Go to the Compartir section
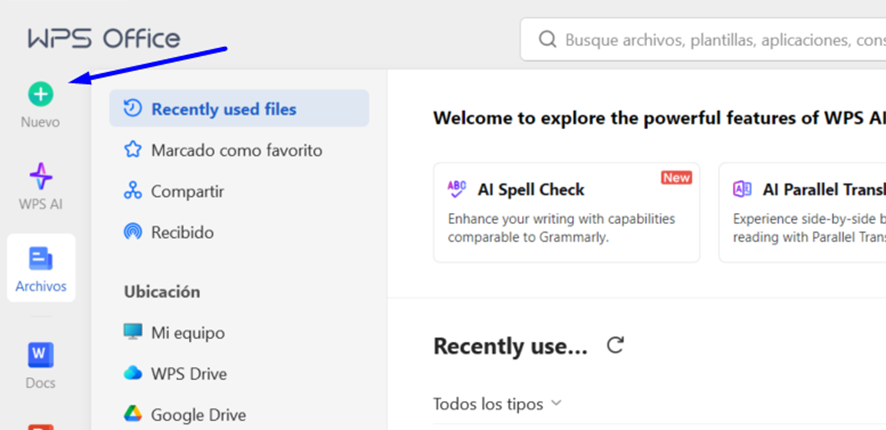886x430 pixels. pos(187,191)
